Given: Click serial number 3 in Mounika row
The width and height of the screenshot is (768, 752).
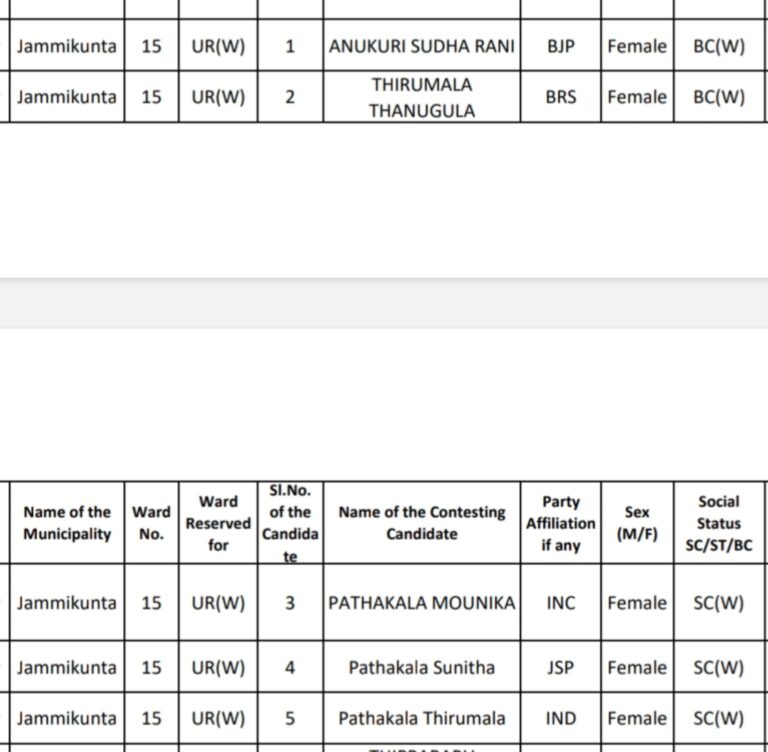Looking at the screenshot, I should click(290, 603).
